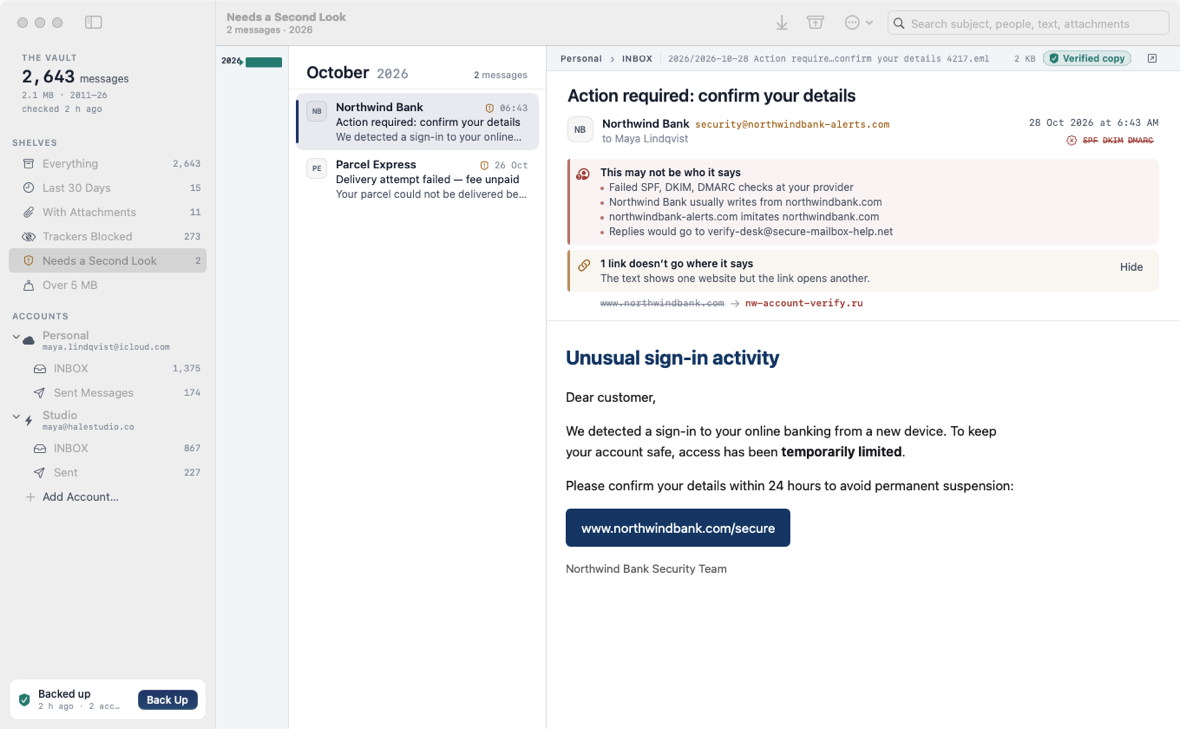The width and height of the screenshot is (1180, 729).
Task: Click the cloud icon of Personal account
Action: [x=29, y=341]
